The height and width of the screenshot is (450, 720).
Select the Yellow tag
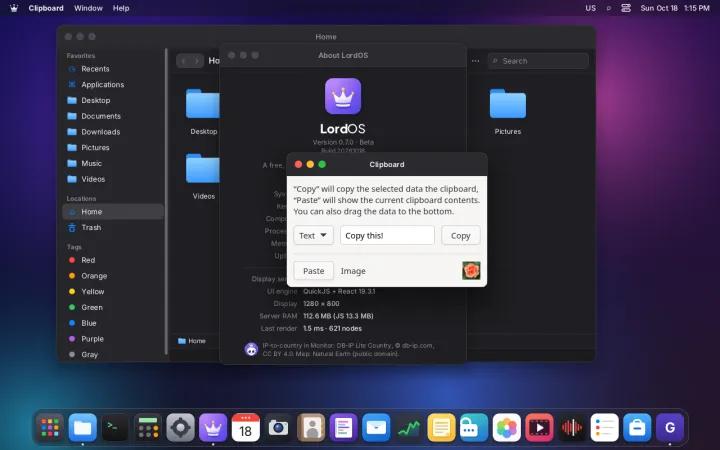coord(113,292)
